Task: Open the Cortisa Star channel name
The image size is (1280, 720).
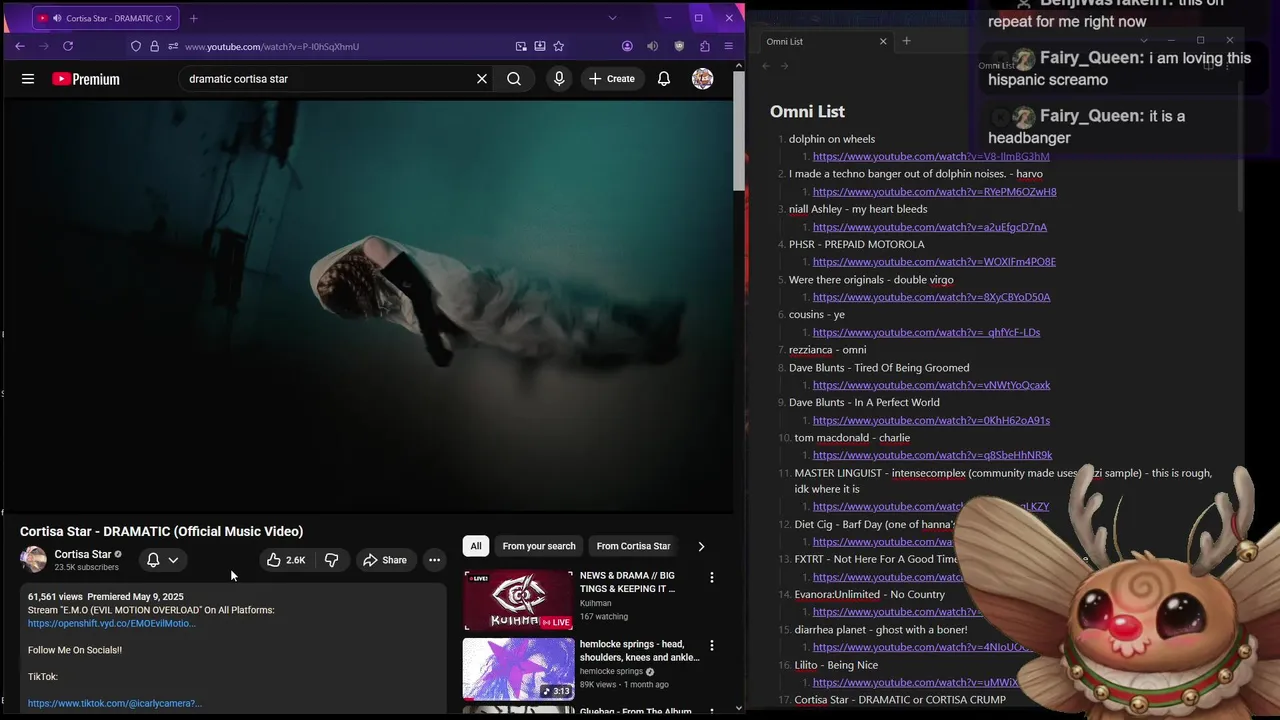Action: (83, 554)
